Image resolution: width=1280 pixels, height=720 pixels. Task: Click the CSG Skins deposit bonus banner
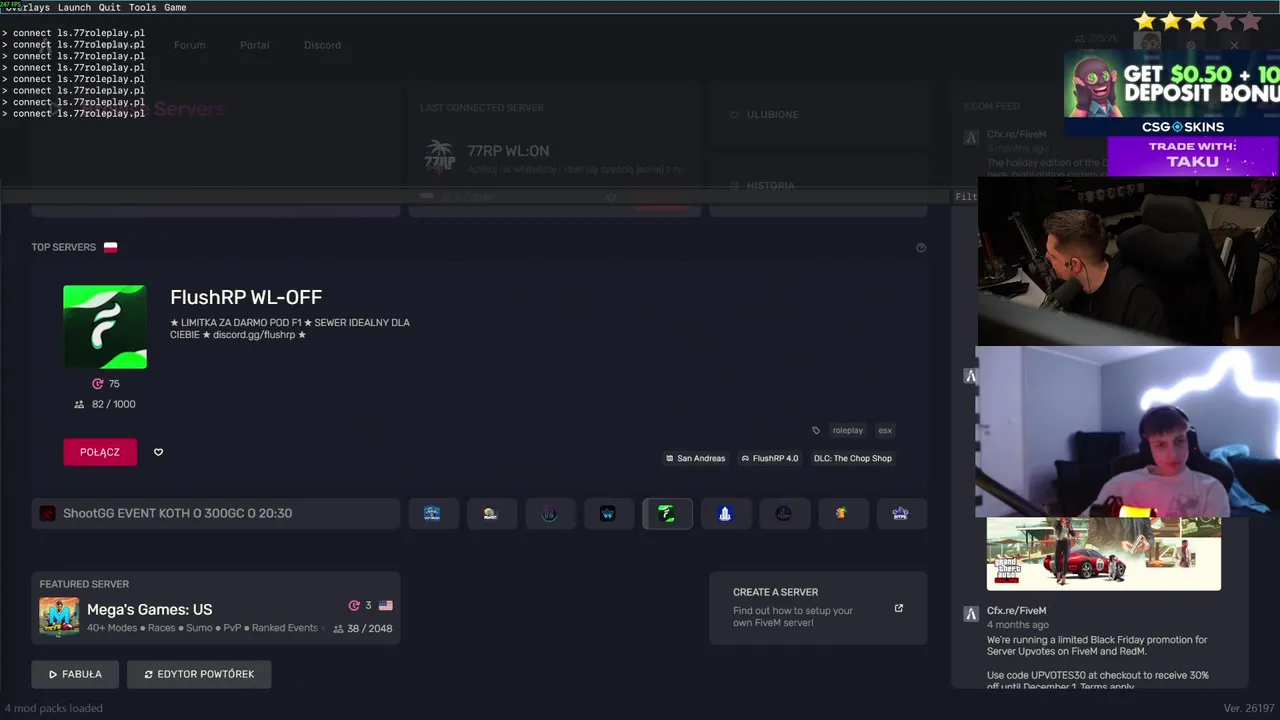coord(1172,92)
